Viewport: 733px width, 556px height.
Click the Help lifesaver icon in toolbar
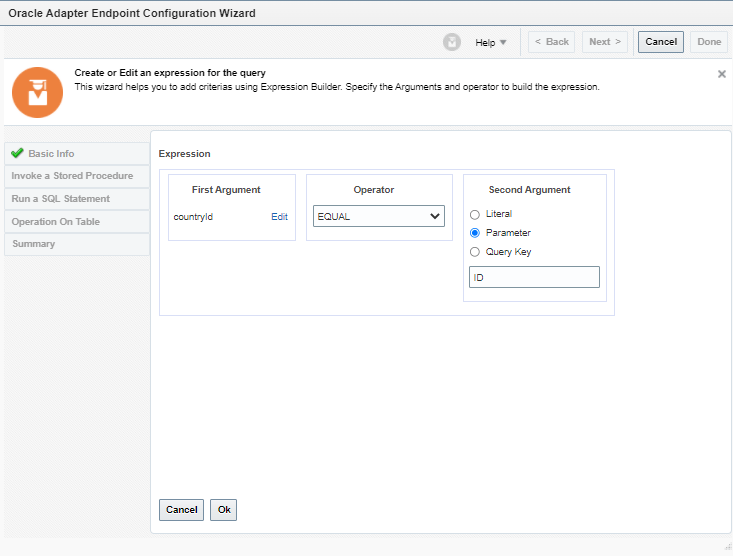(x=452, y=42)
